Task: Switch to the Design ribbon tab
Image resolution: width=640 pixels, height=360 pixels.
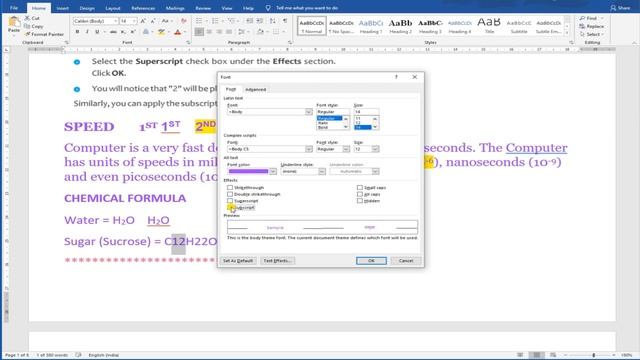Action: [87, 8]
